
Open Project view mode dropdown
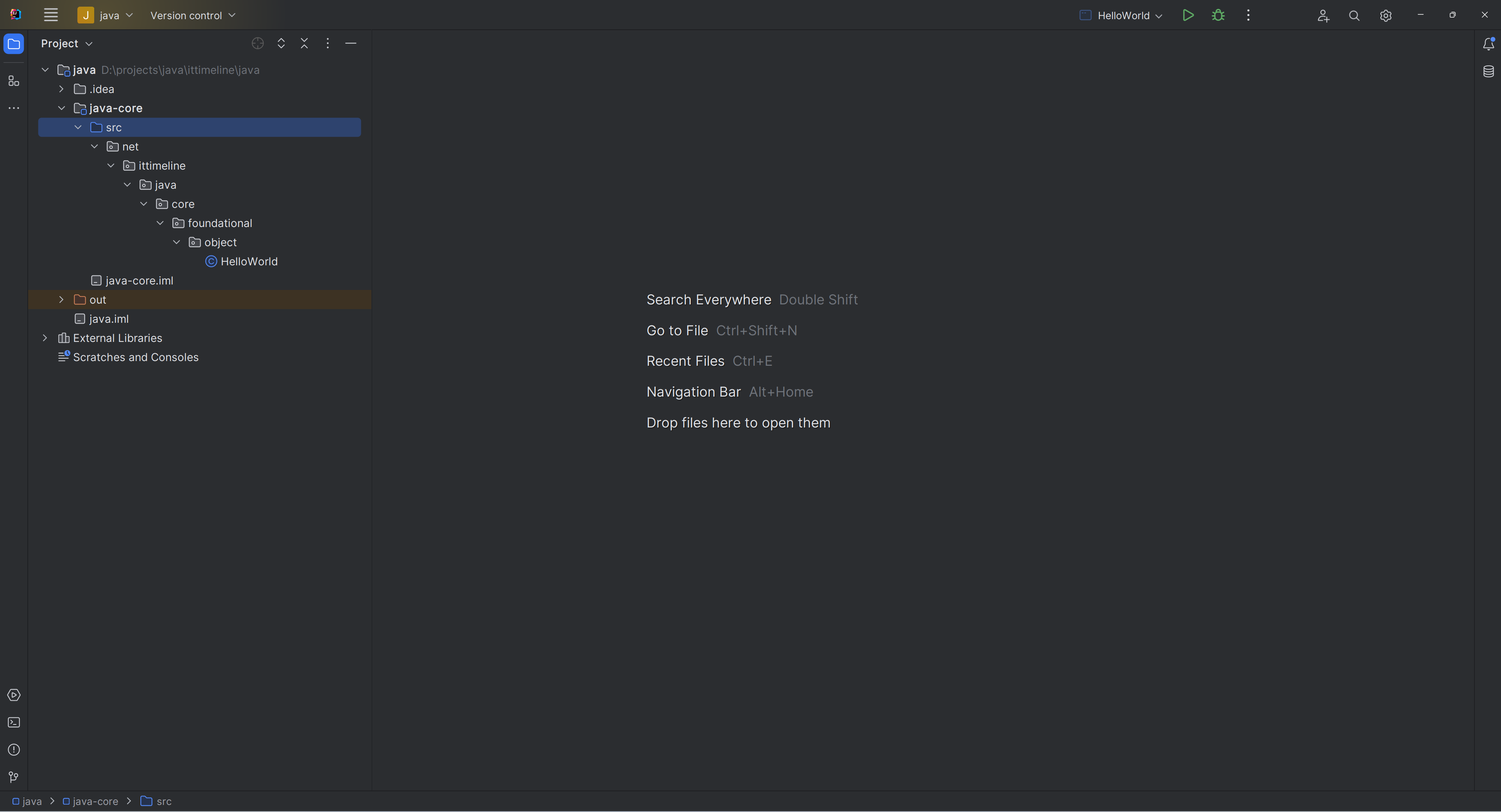[66, 44]
